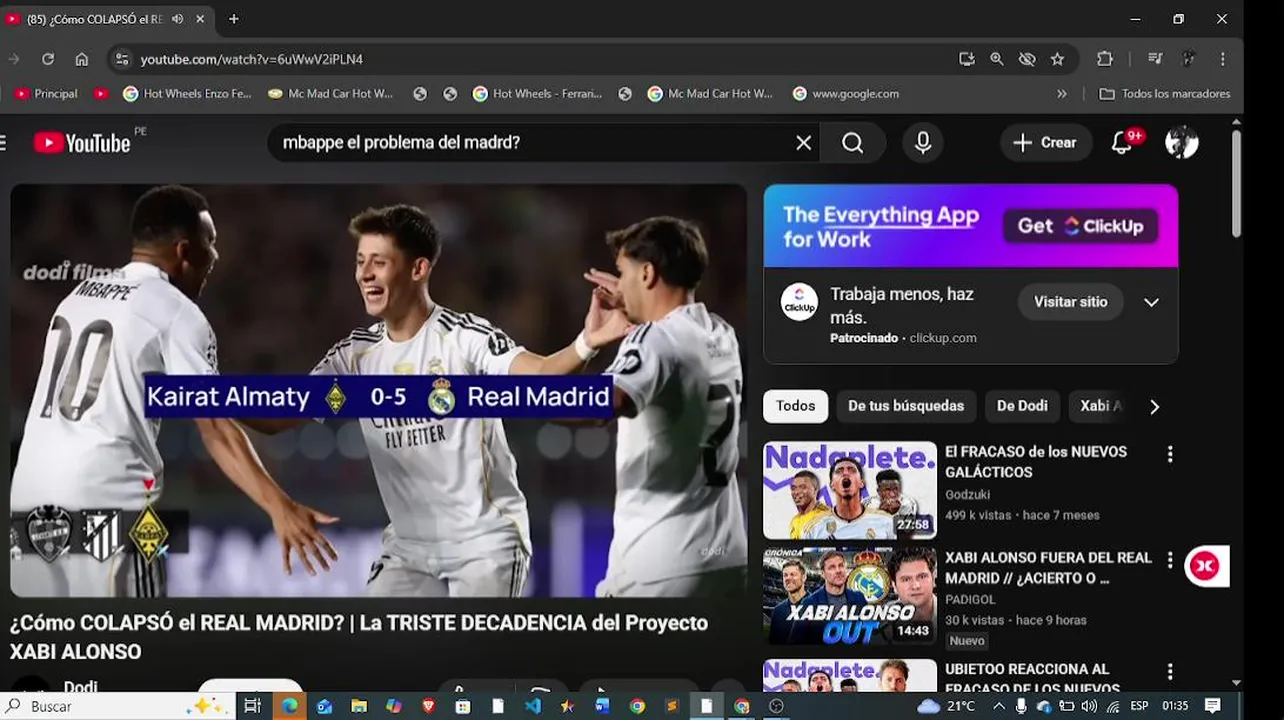1284x720 pixels.
Task: Close the YouTube tab
Action: pos(200,19)
